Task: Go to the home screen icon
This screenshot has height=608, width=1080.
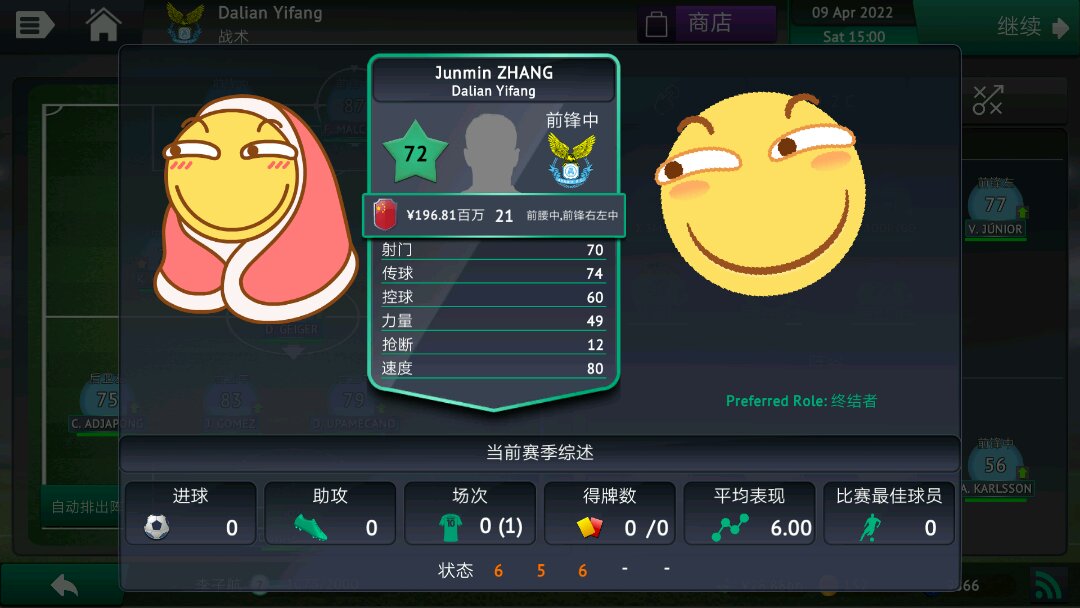Action: (x=103, y=24)
